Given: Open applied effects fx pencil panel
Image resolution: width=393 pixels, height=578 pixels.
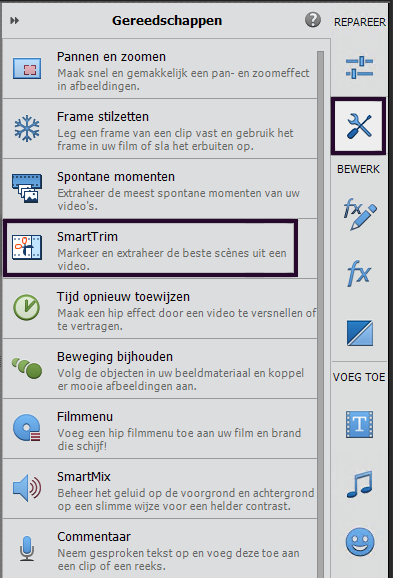Looking at the screenshot, I should point(359,214).
